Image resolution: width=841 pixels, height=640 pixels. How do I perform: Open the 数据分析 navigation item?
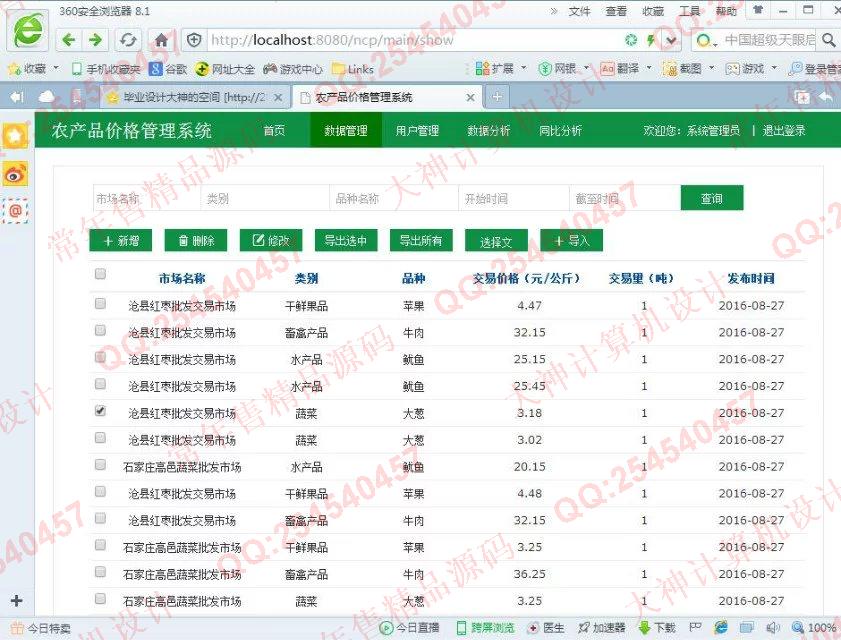coord(489,130)
